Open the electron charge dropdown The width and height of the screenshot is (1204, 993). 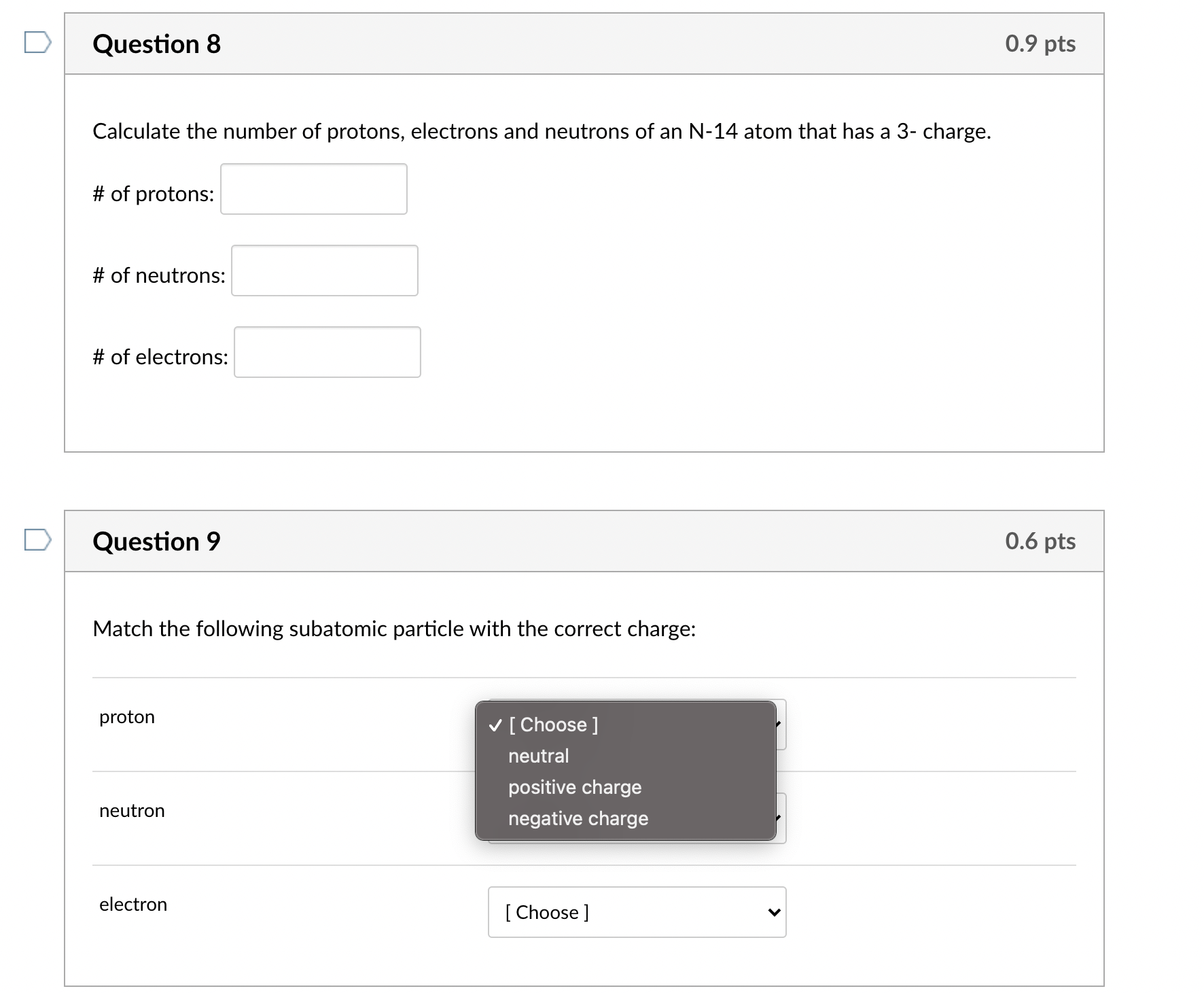(637, 912)
